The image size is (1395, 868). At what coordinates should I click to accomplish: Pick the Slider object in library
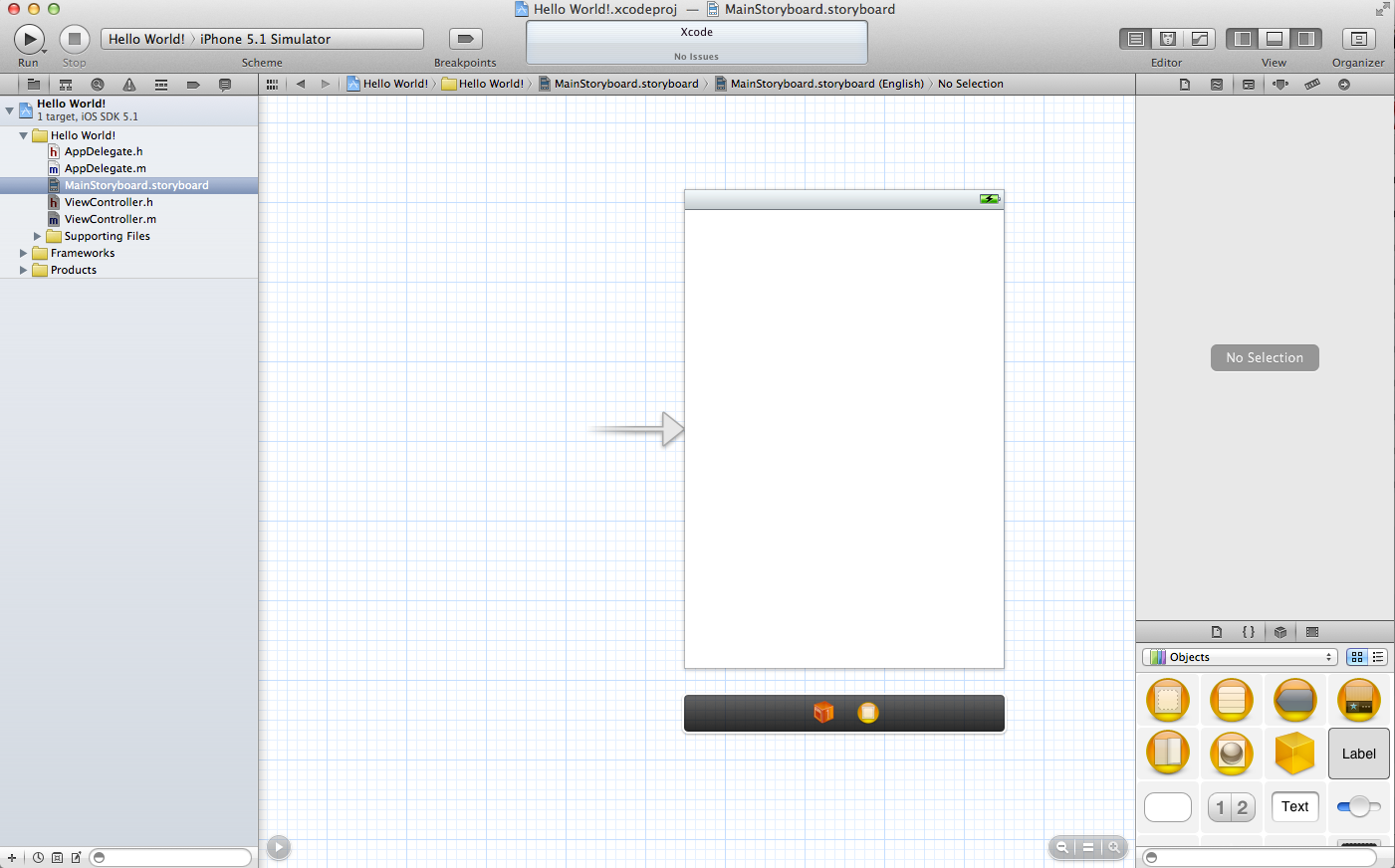coord(1359,807)
